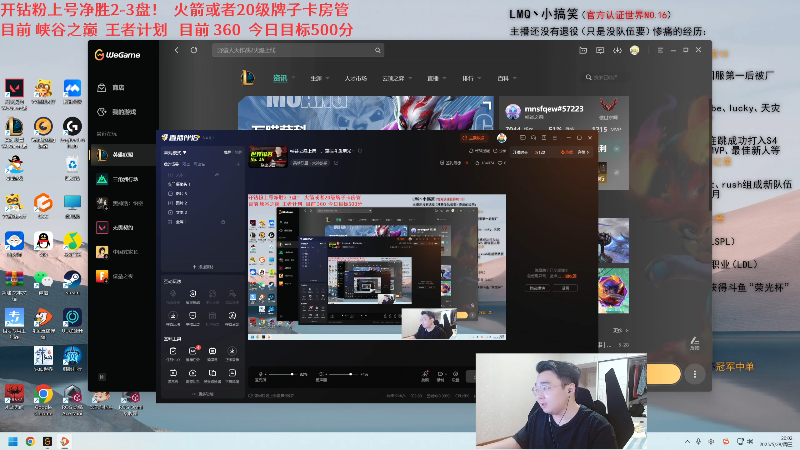Image resolution: width=800 pixels, height=450 pixels.
Task: Expand the 资讯 tab dropdown arrow
Action: pos(293,78)
